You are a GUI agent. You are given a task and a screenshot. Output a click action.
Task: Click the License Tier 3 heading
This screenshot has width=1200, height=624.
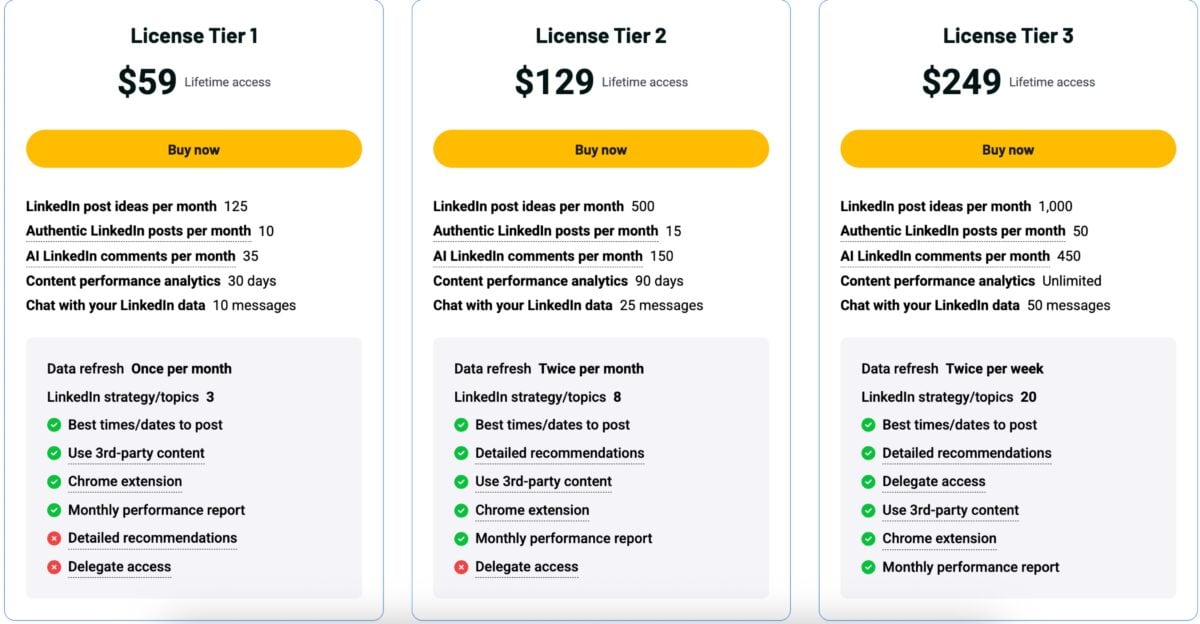point(1007,36)
